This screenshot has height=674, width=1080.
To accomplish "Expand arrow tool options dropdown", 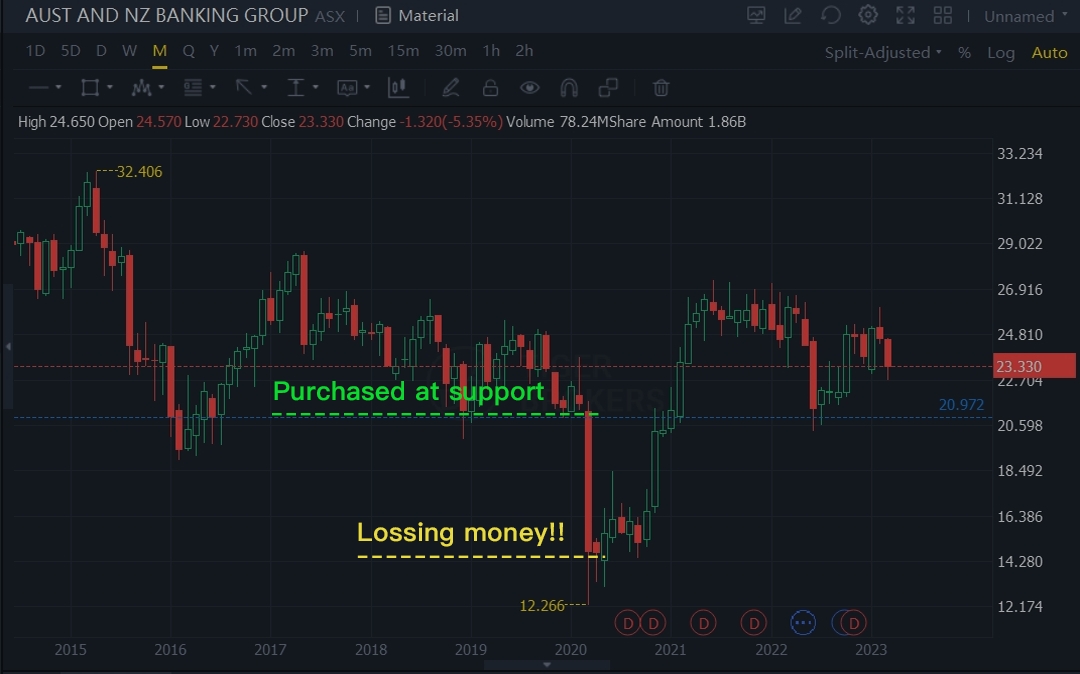I will (x=264, y=87).
